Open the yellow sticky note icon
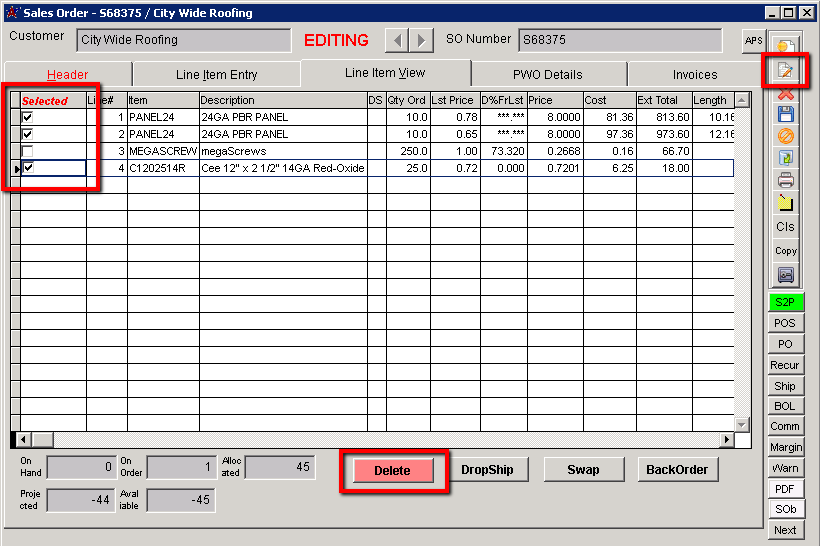This screenshot has width=820, height=546. (x=786, y=203)
